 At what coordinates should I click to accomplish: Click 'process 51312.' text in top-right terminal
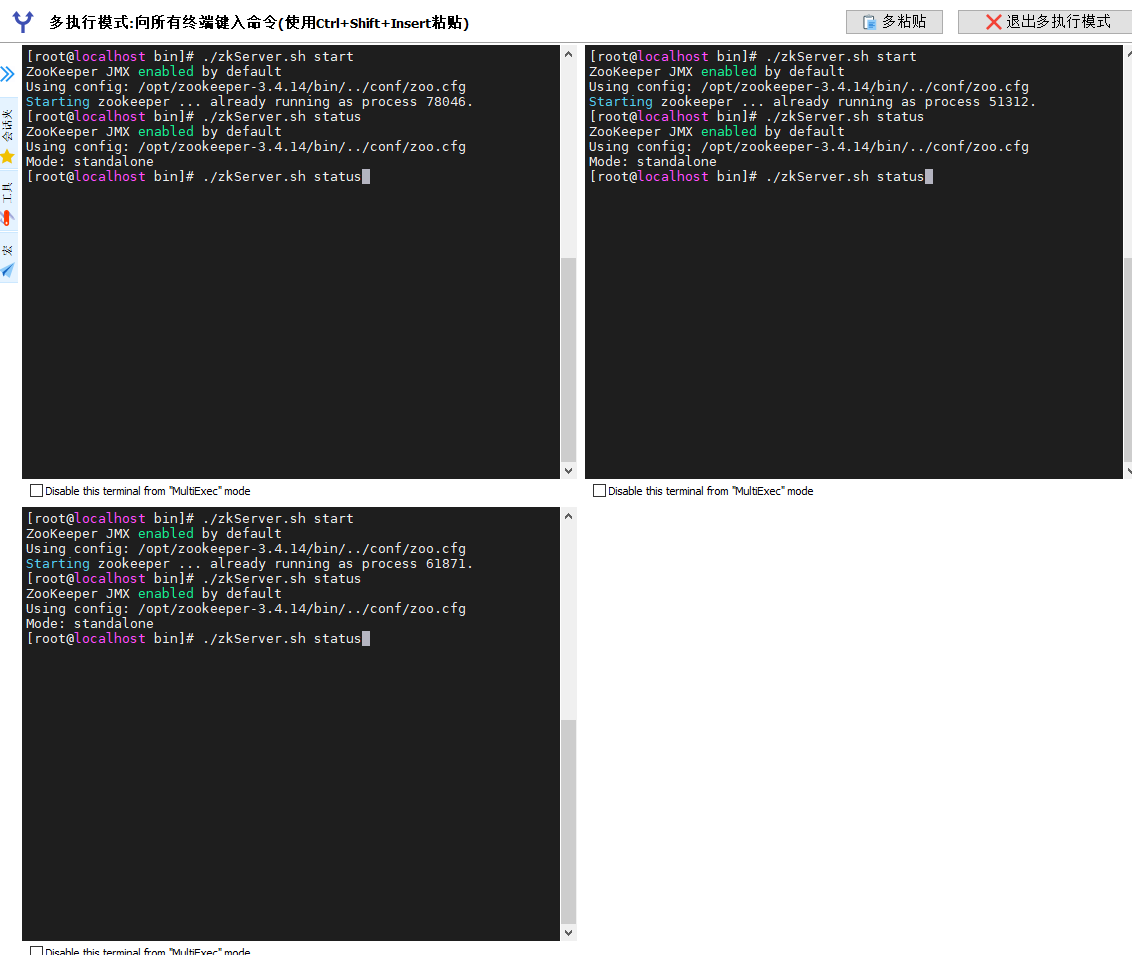click(980, 102)
